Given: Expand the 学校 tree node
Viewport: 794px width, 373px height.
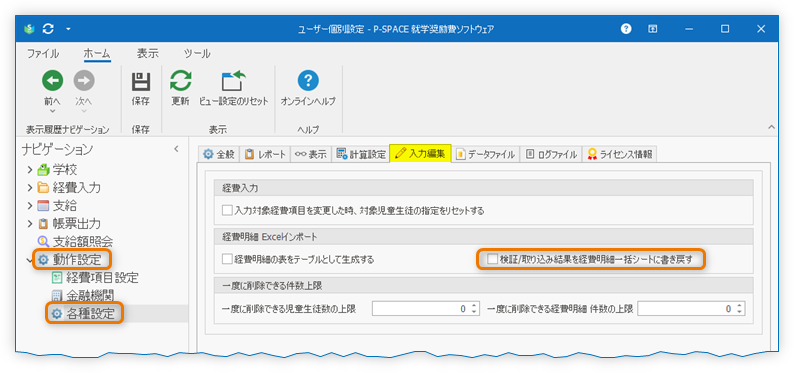Looking at the screenshot, I should click(x=30, y=170).
